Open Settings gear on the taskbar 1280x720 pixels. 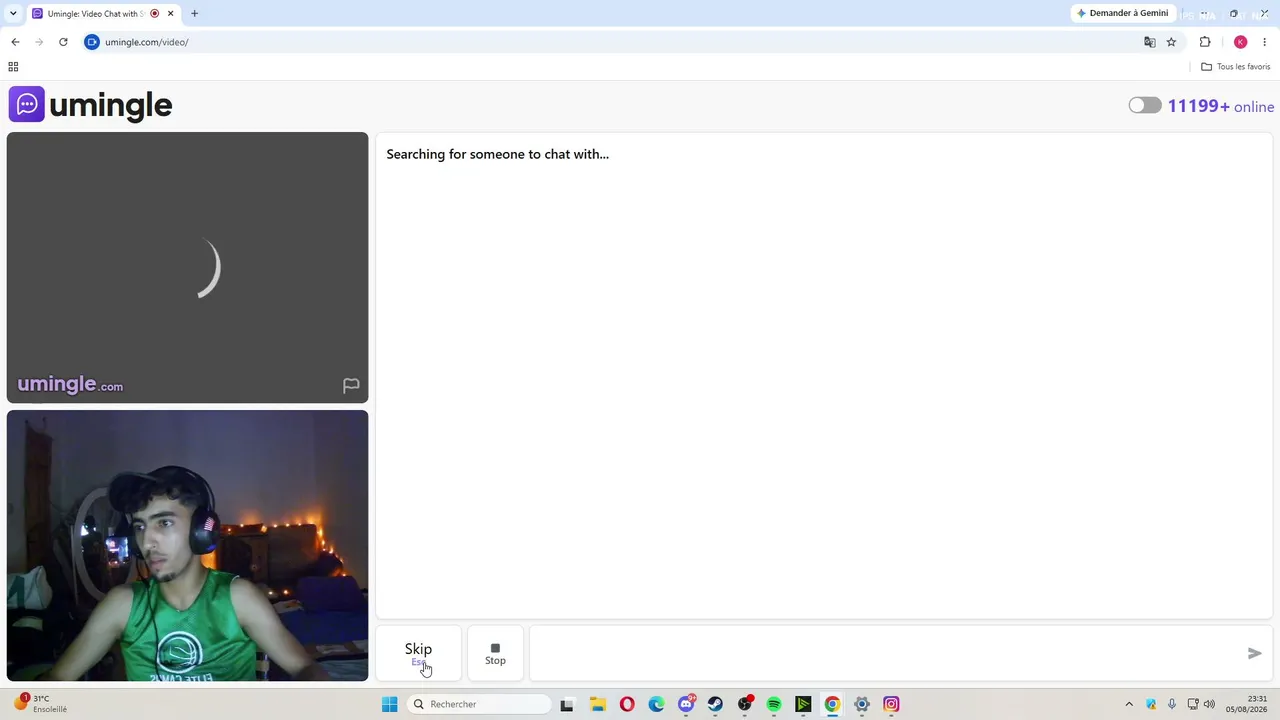[862, 704]
